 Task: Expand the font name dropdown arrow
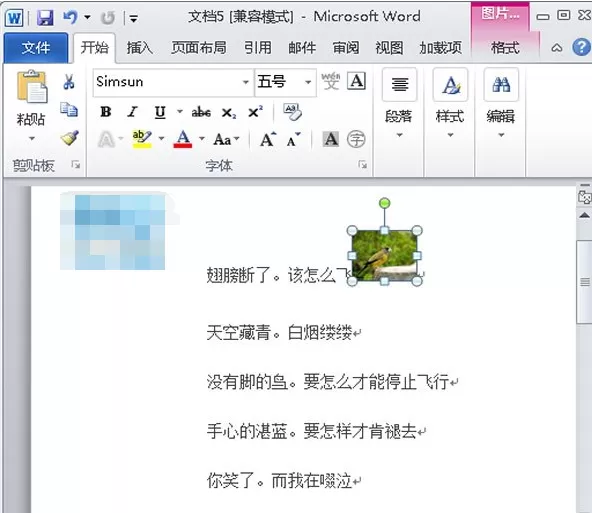(246, 82)
